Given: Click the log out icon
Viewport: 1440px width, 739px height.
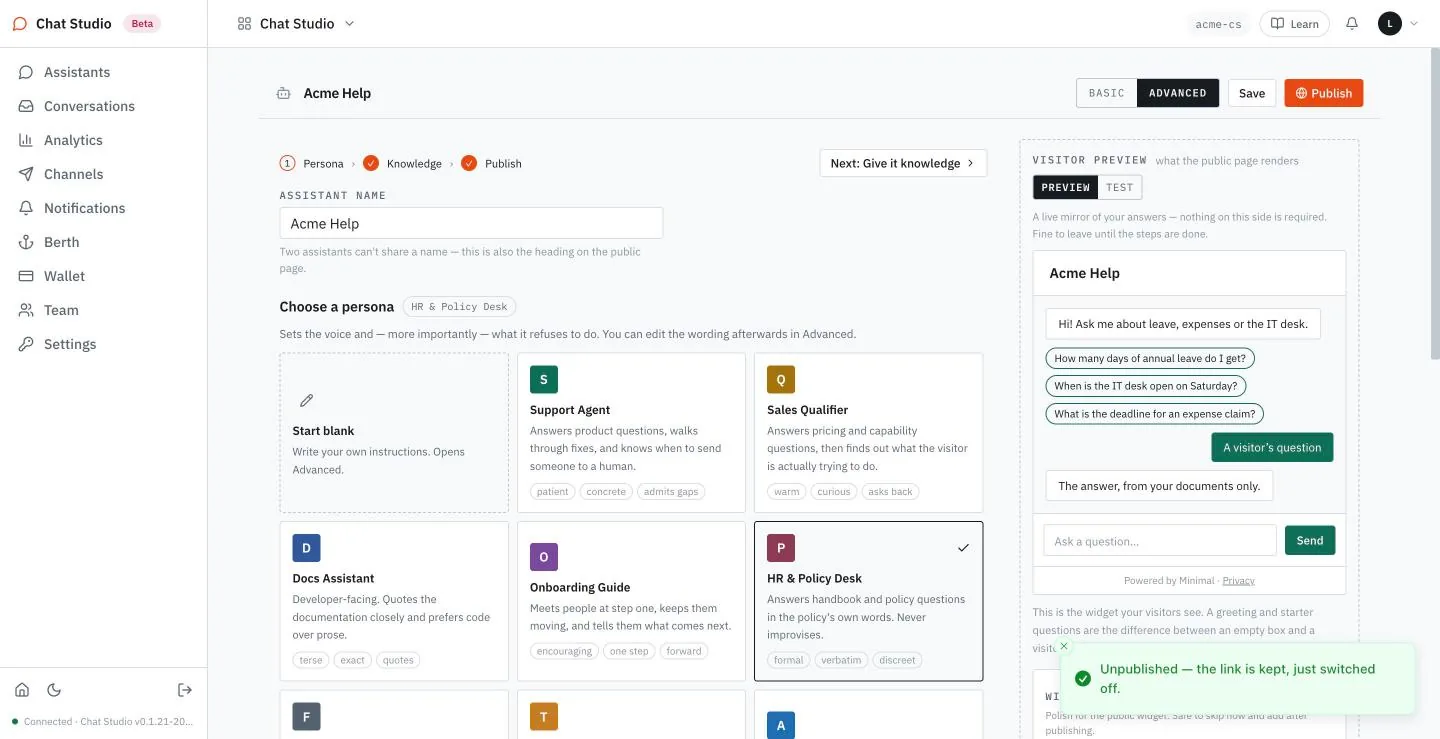Looking at the screenshot, I should pos(185,690).
